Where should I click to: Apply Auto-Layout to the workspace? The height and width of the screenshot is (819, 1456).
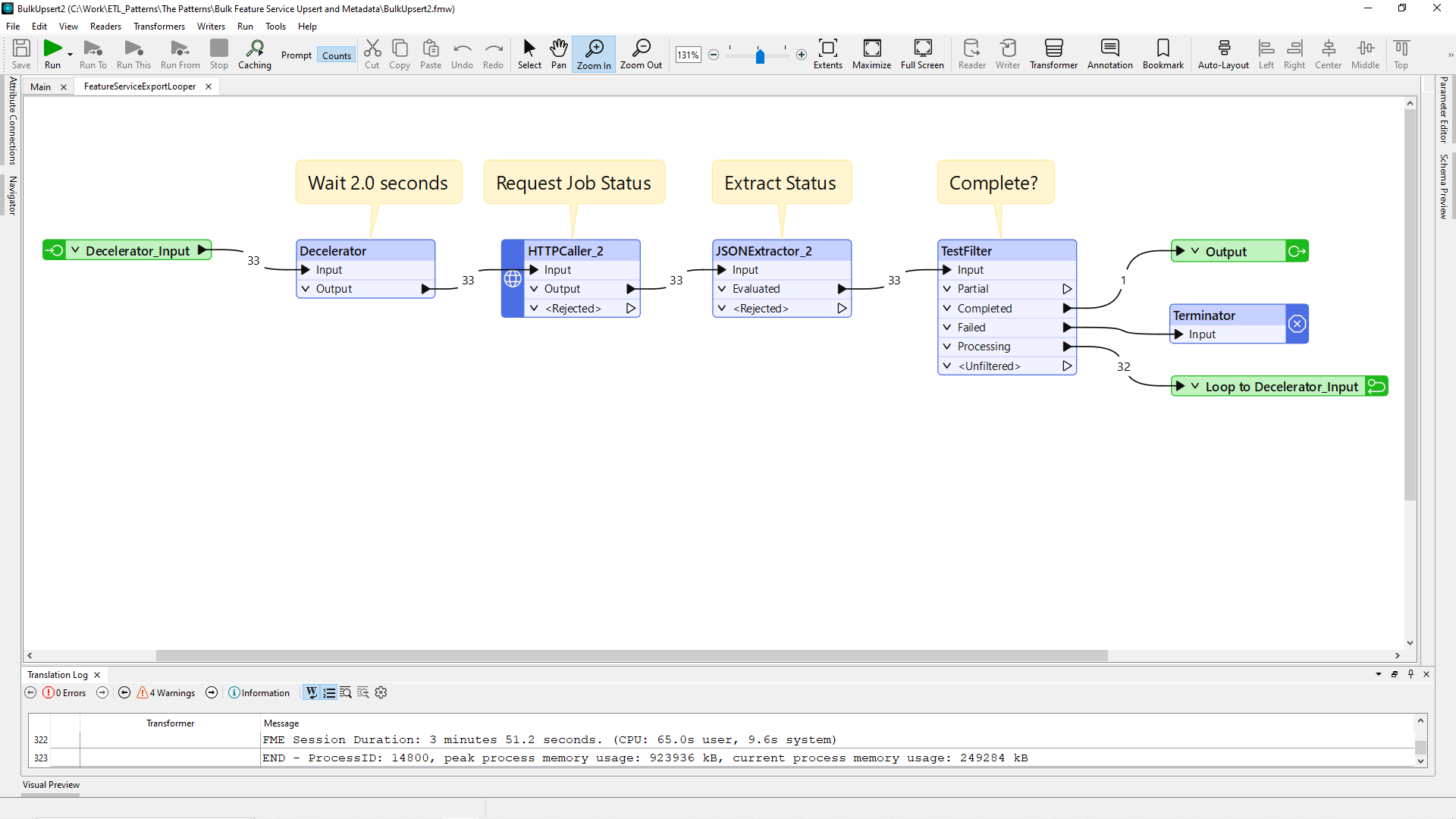point(1222,54)
